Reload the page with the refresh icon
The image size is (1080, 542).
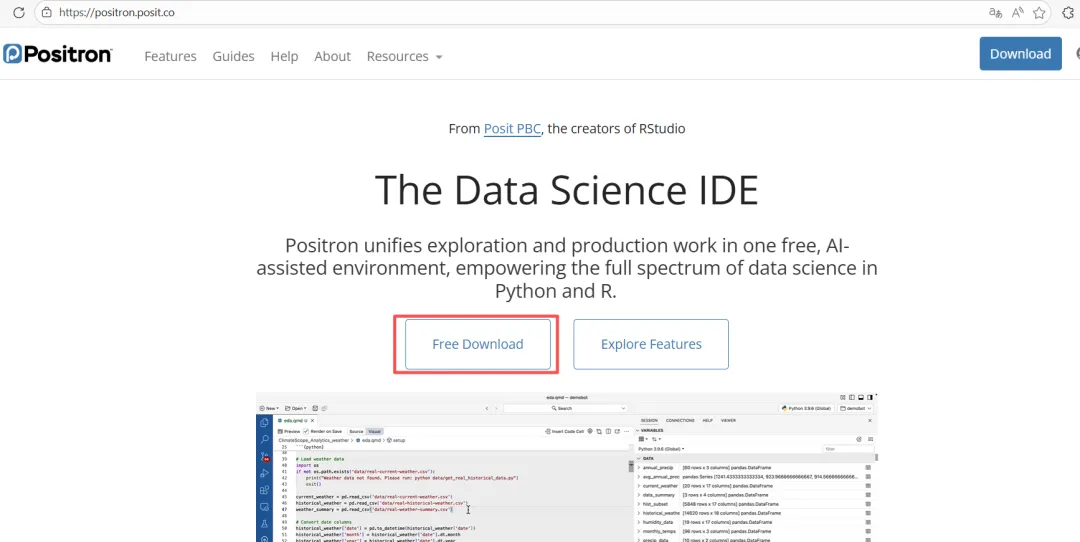coord(19,12)
